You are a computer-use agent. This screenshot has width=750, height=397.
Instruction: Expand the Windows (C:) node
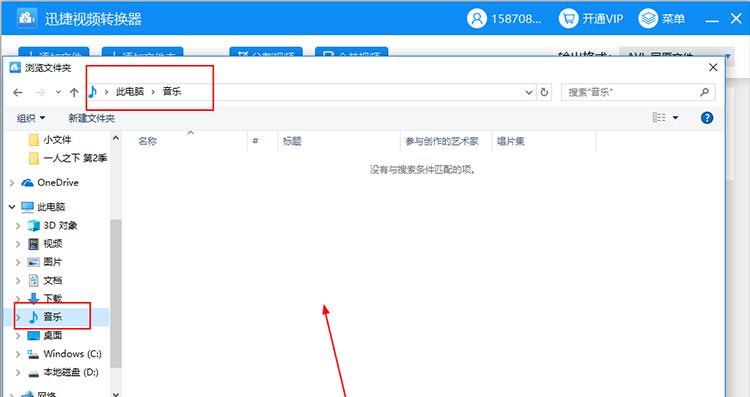18,354
